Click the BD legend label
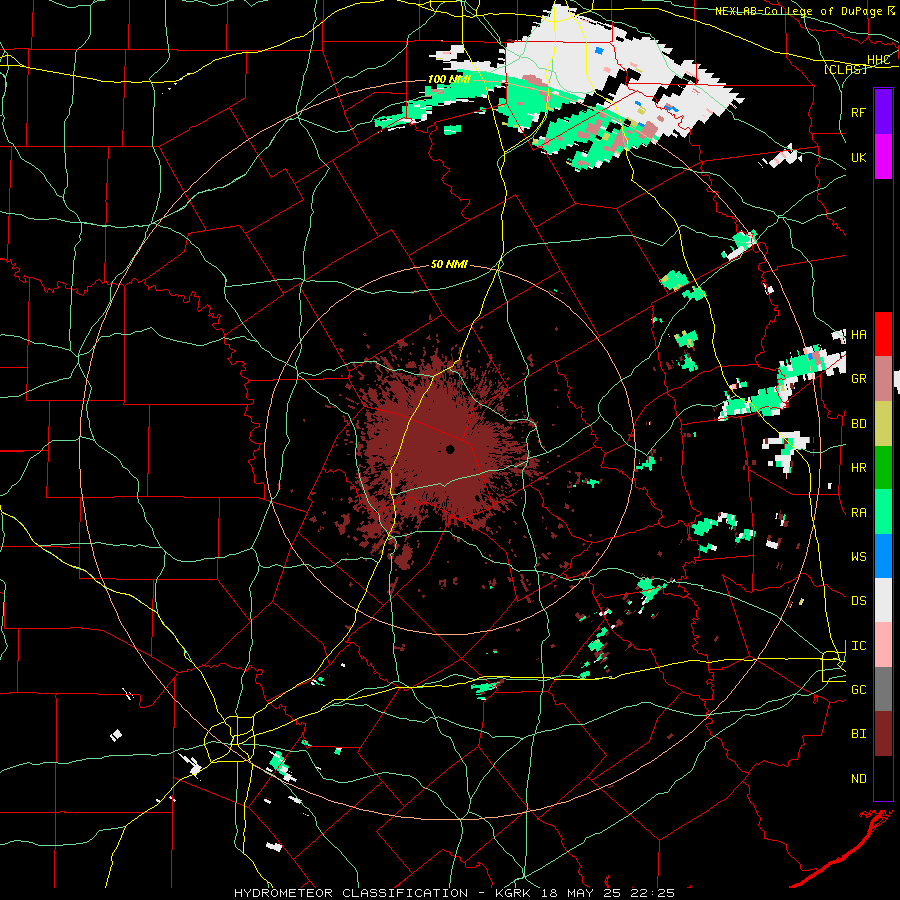 [x=858, y=424]
